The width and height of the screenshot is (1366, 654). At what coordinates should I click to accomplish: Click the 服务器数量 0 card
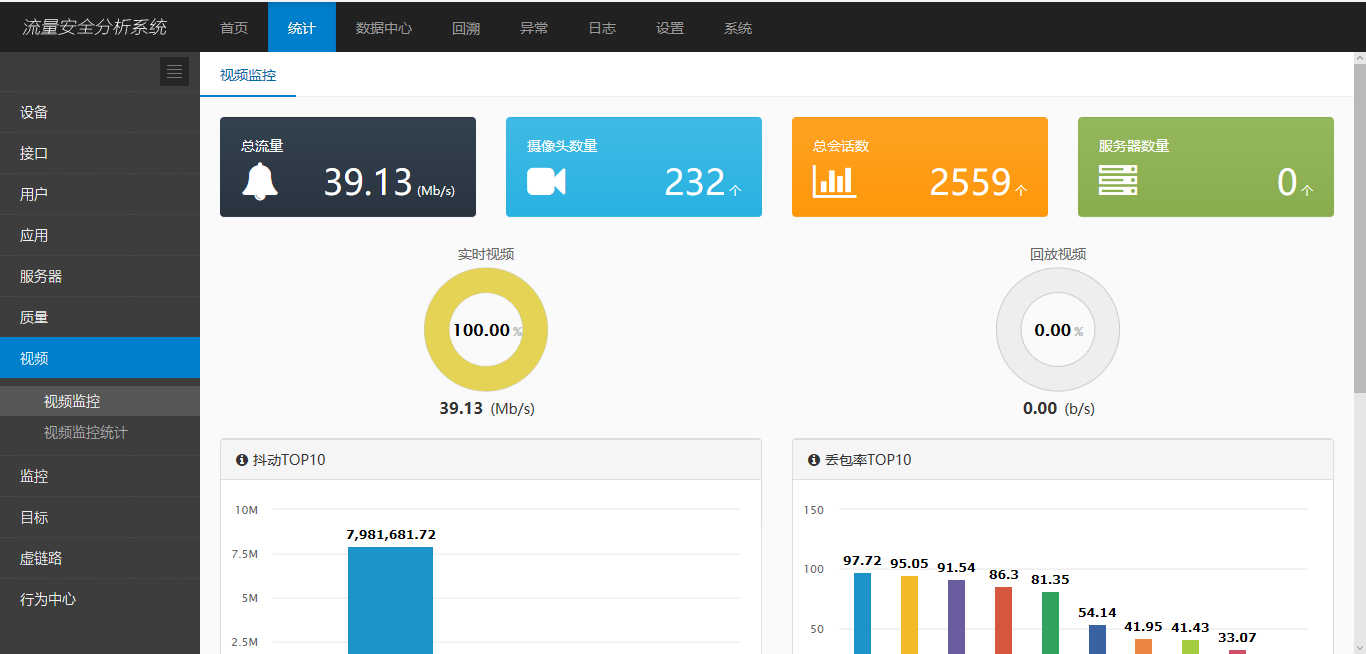point(1206,167)
